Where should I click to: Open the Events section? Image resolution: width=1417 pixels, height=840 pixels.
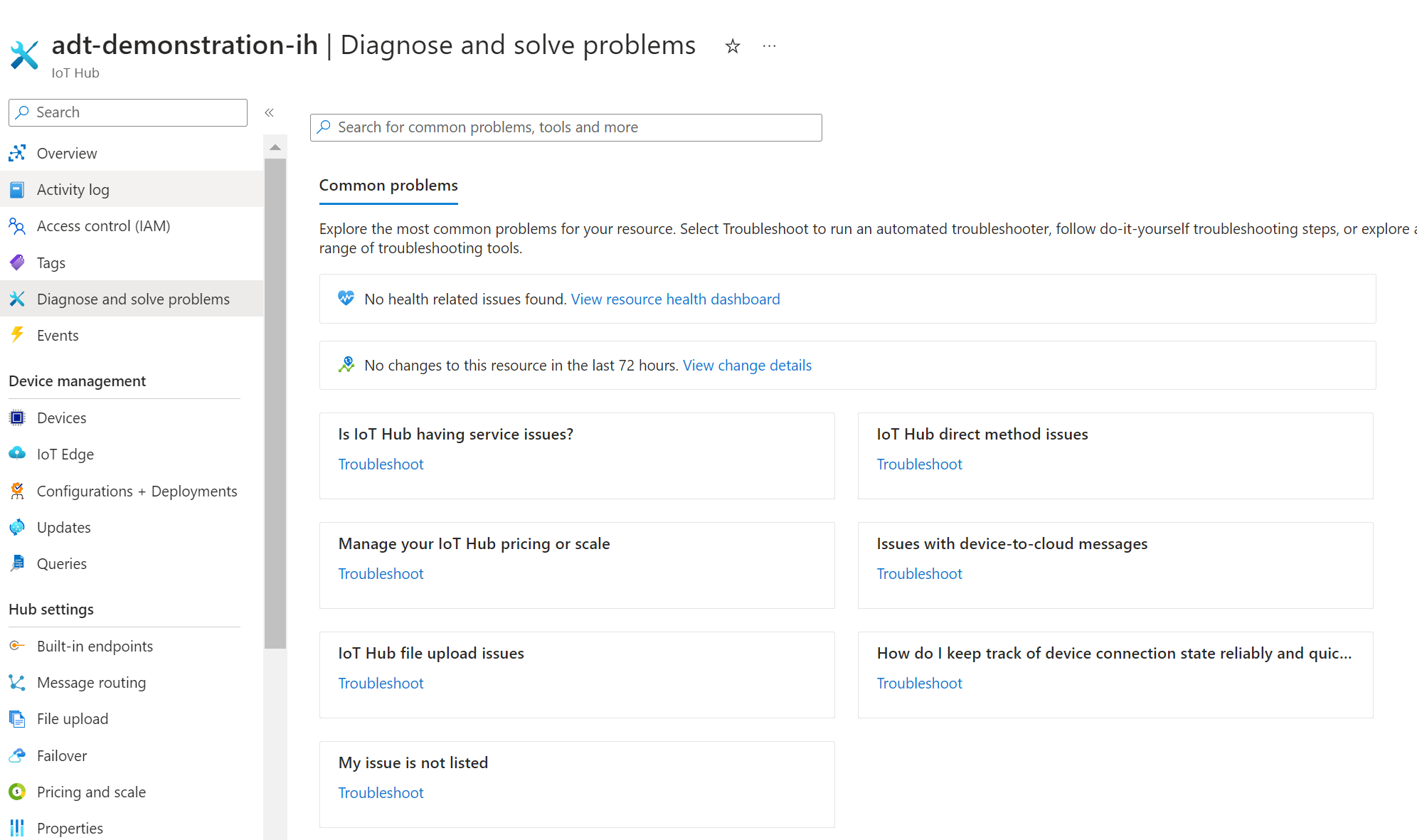point(58,335)
